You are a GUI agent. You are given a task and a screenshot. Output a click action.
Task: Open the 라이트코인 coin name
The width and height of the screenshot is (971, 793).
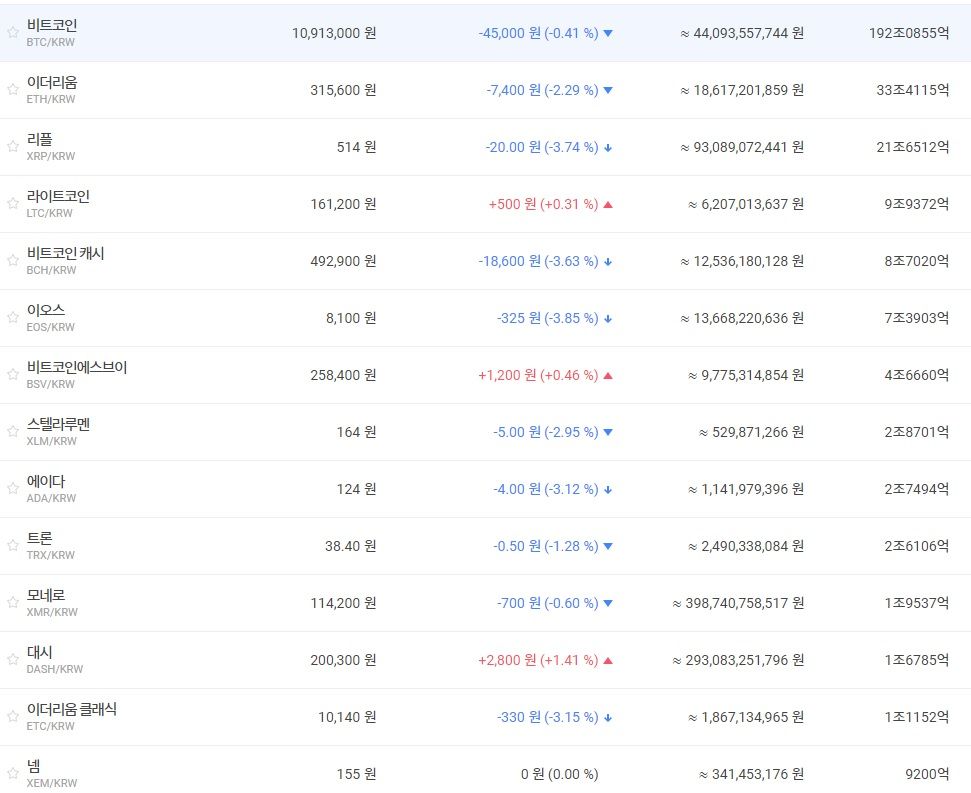point(58,196)
